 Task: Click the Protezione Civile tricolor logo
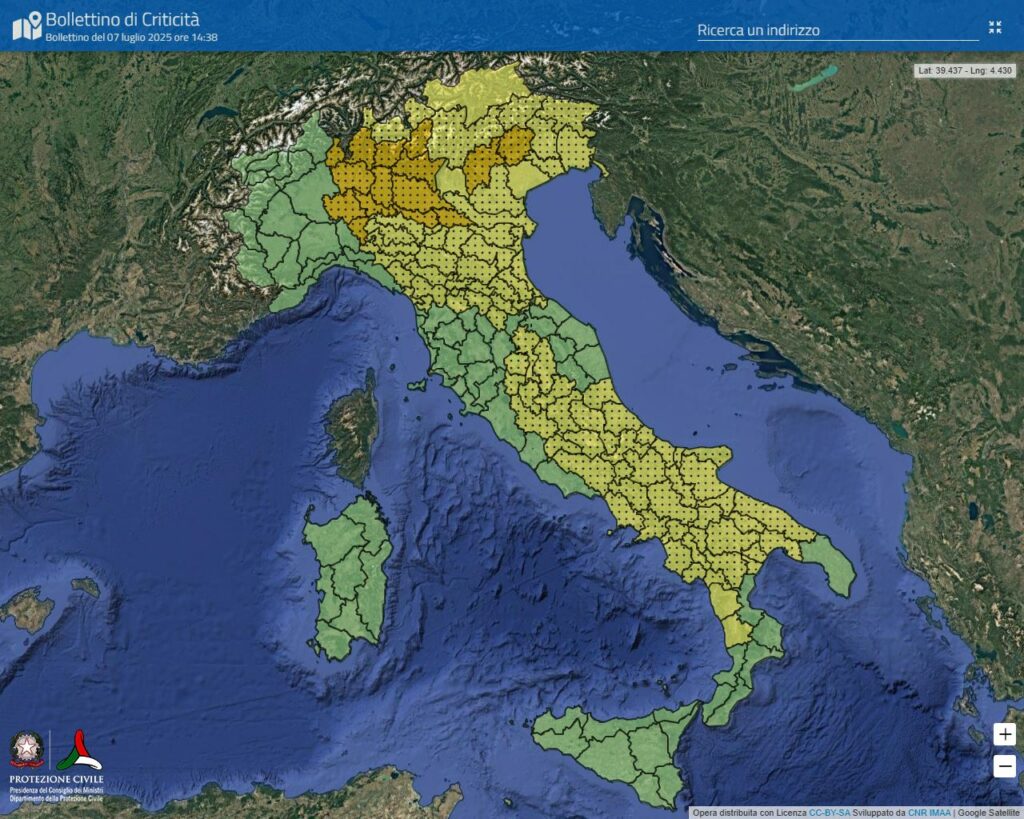[78, 751]
